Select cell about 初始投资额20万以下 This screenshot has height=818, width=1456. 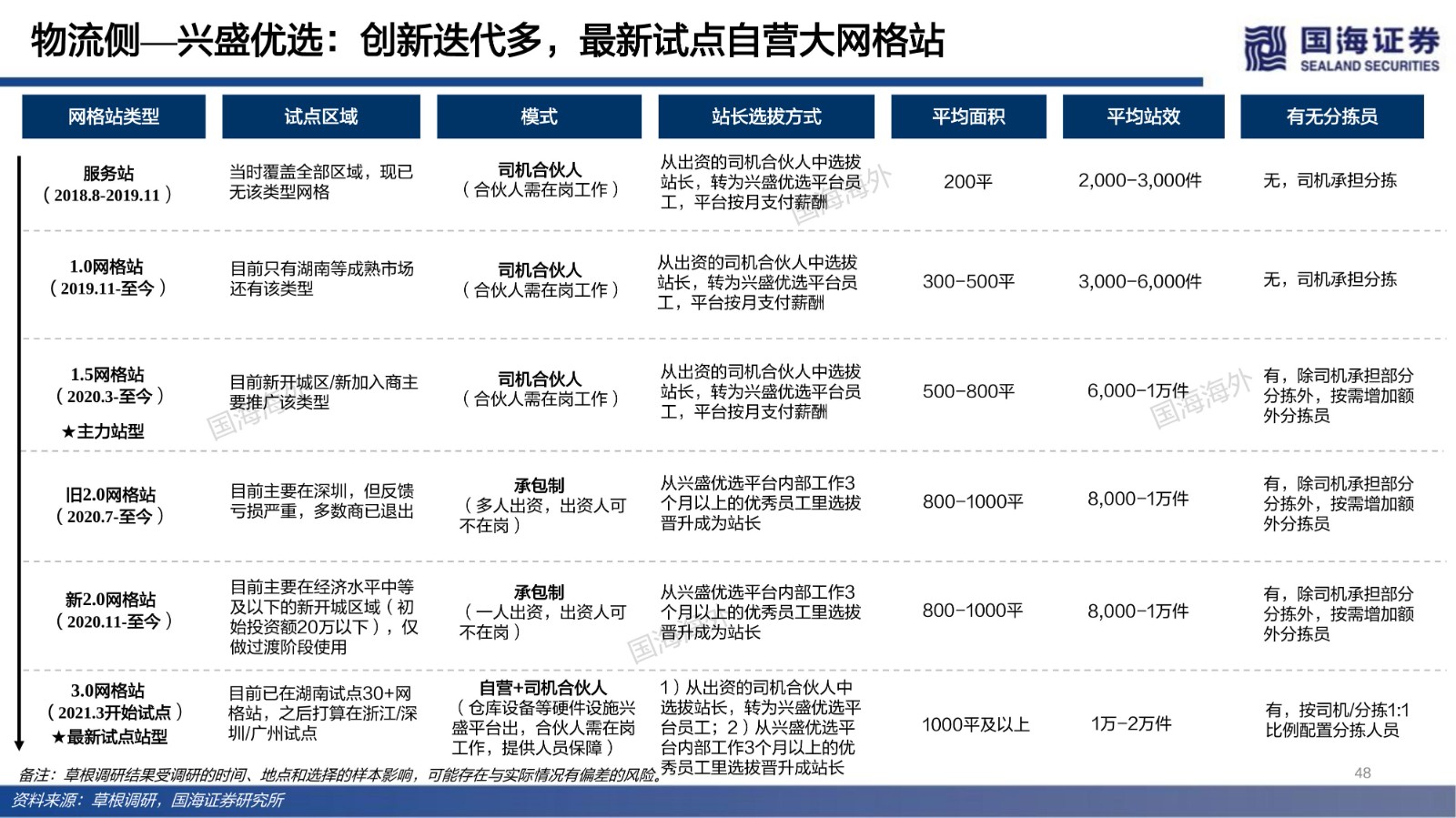[x=324, y=617]
